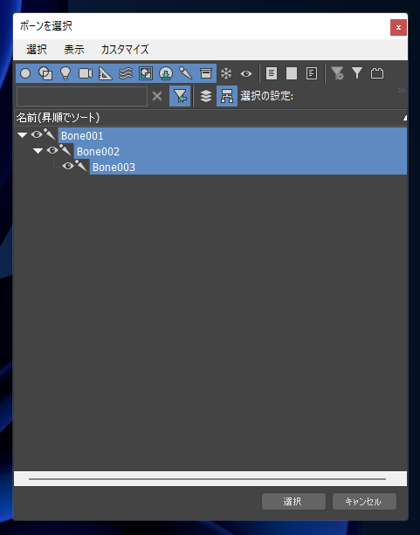The image size is (420, 535).
Task: Toggle visibility eye of Bone003
Action: [x=68, y=166]
